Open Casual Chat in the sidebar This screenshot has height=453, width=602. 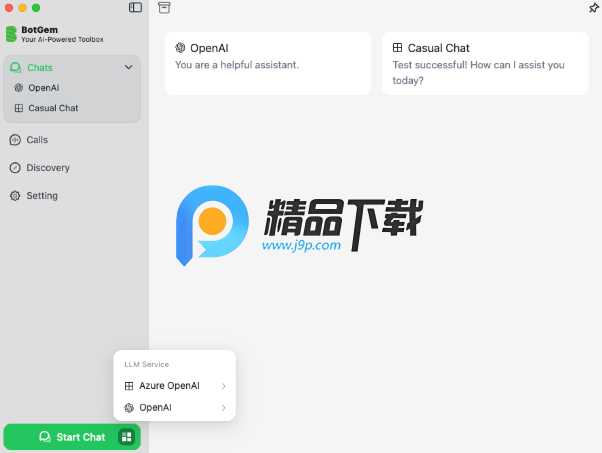71,108
